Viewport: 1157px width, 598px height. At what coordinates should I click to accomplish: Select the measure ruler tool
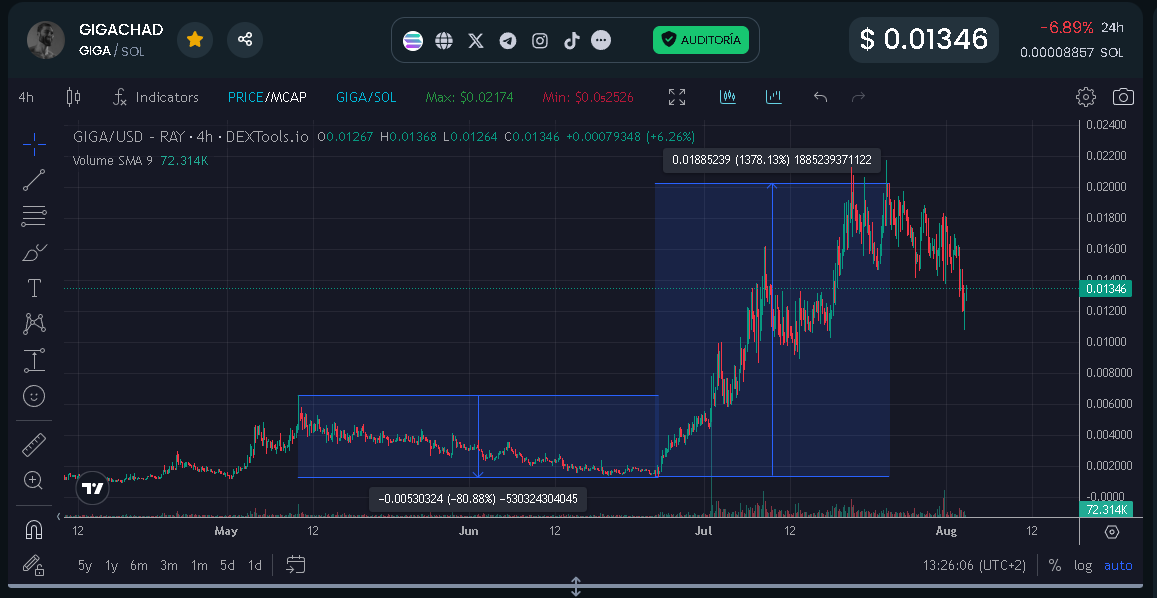pyautogui.click(x=34, y=444)
